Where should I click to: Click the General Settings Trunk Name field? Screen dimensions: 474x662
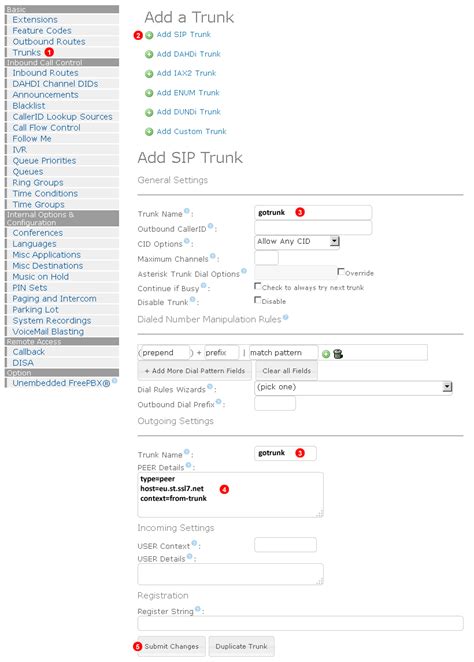pos(313,212)
